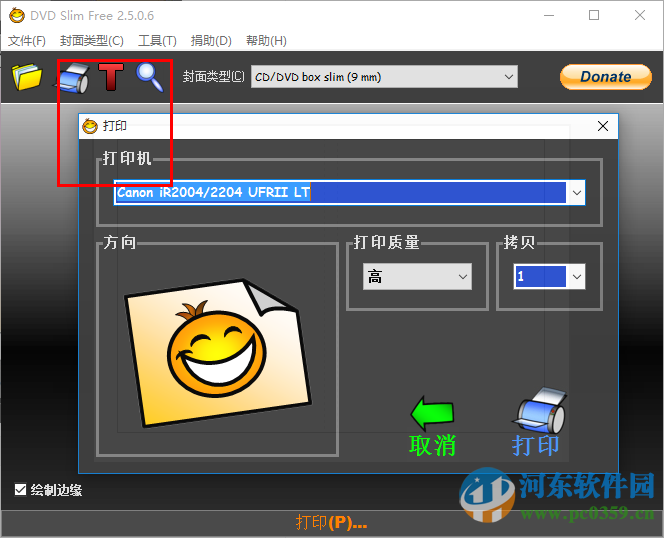Close the 打印 dialog with X
The height and width of the screenshot is (538, 664).
pos(603,126)
